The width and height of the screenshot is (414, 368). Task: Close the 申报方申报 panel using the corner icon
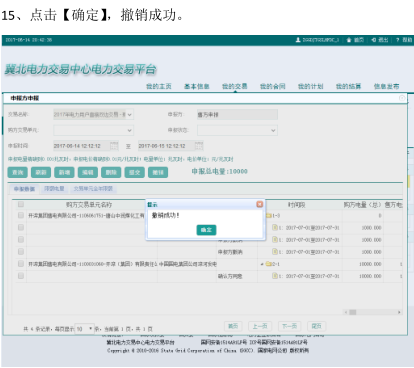[x=402, y=98]
